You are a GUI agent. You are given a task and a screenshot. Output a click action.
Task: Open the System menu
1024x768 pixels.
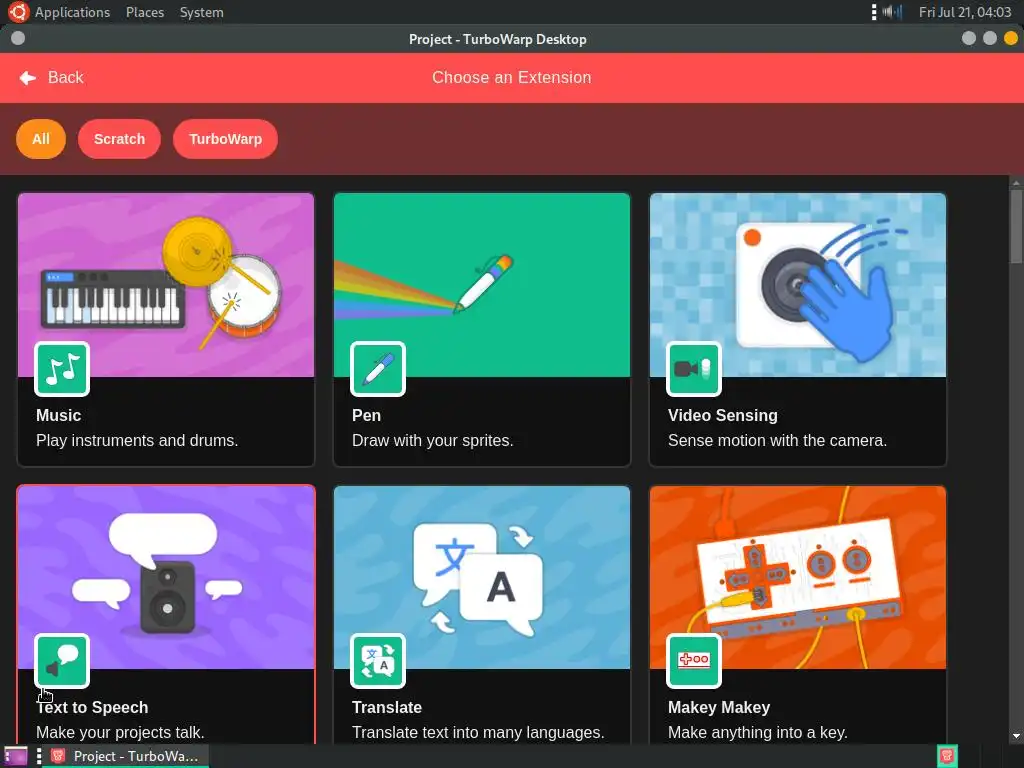pyautogui.click(x=201, y=12)
